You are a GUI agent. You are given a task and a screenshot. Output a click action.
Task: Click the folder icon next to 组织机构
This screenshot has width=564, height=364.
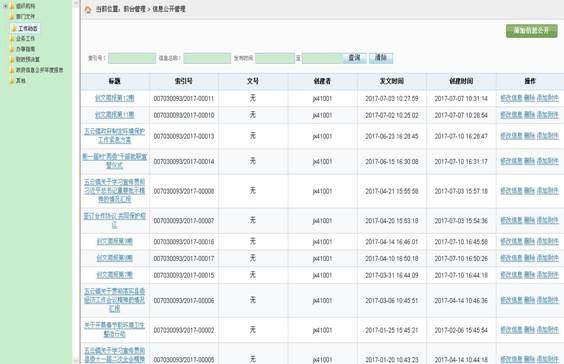coord(12,6)
